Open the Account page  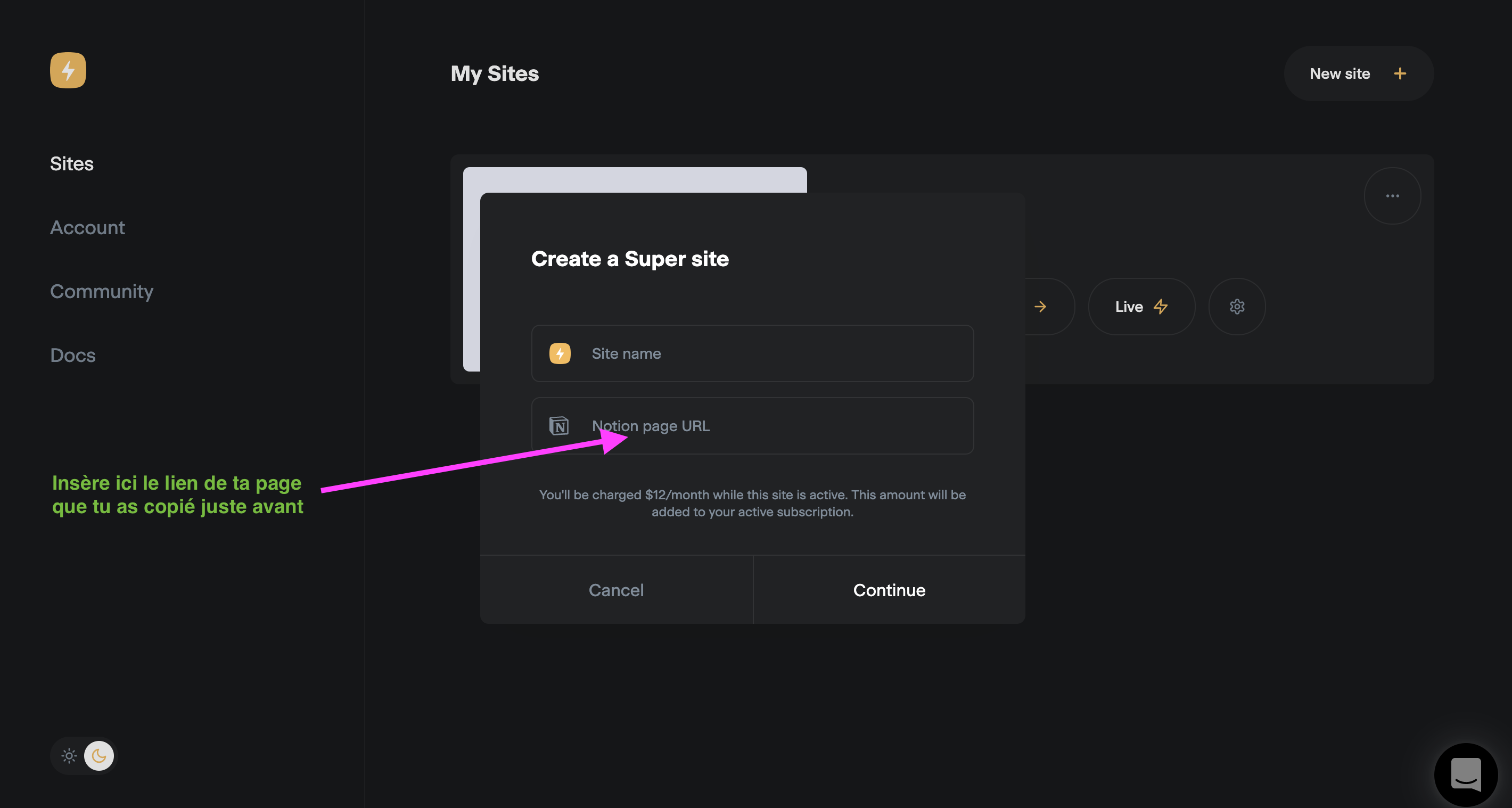point(87,228)
